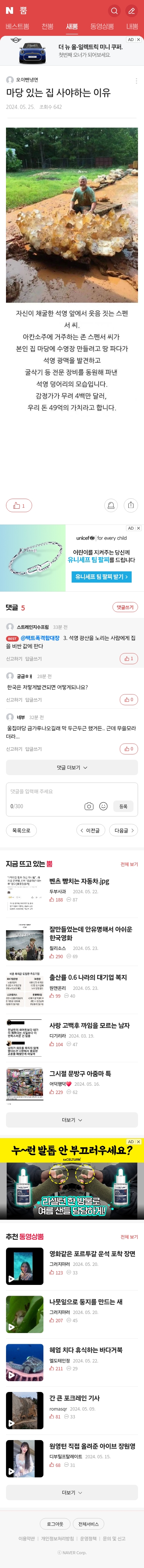This screenshot has height=1568, width=144.
Task: Tap the share icon below the post
Action: [131, 505]
